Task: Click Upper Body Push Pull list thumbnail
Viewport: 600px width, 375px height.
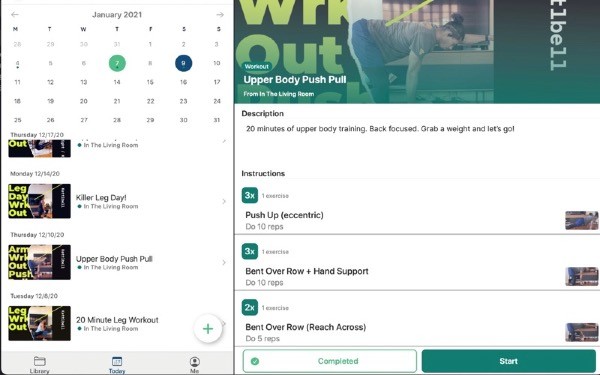Action: (39, 262)
